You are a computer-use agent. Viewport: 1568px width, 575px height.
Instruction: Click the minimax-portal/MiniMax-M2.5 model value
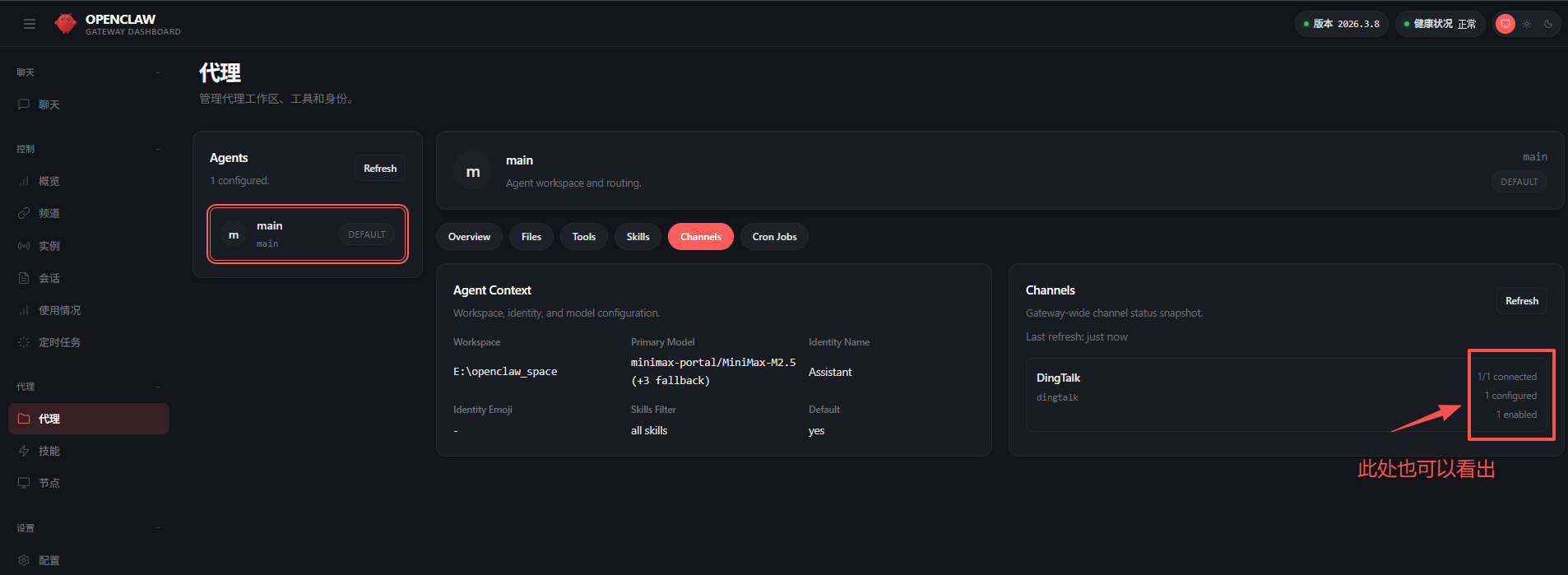(713, 362)
